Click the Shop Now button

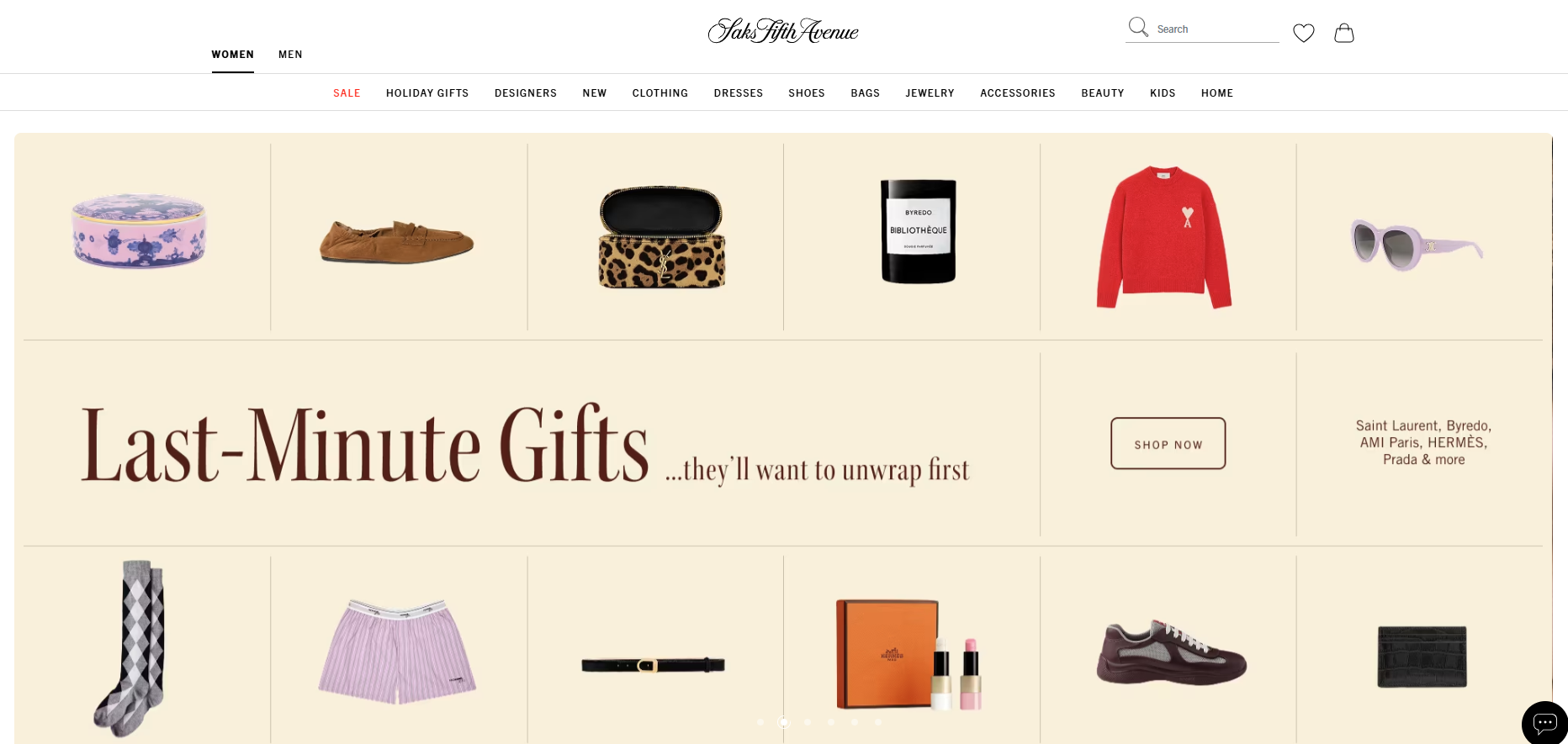pyautogui.click(x=1168, y=444)
